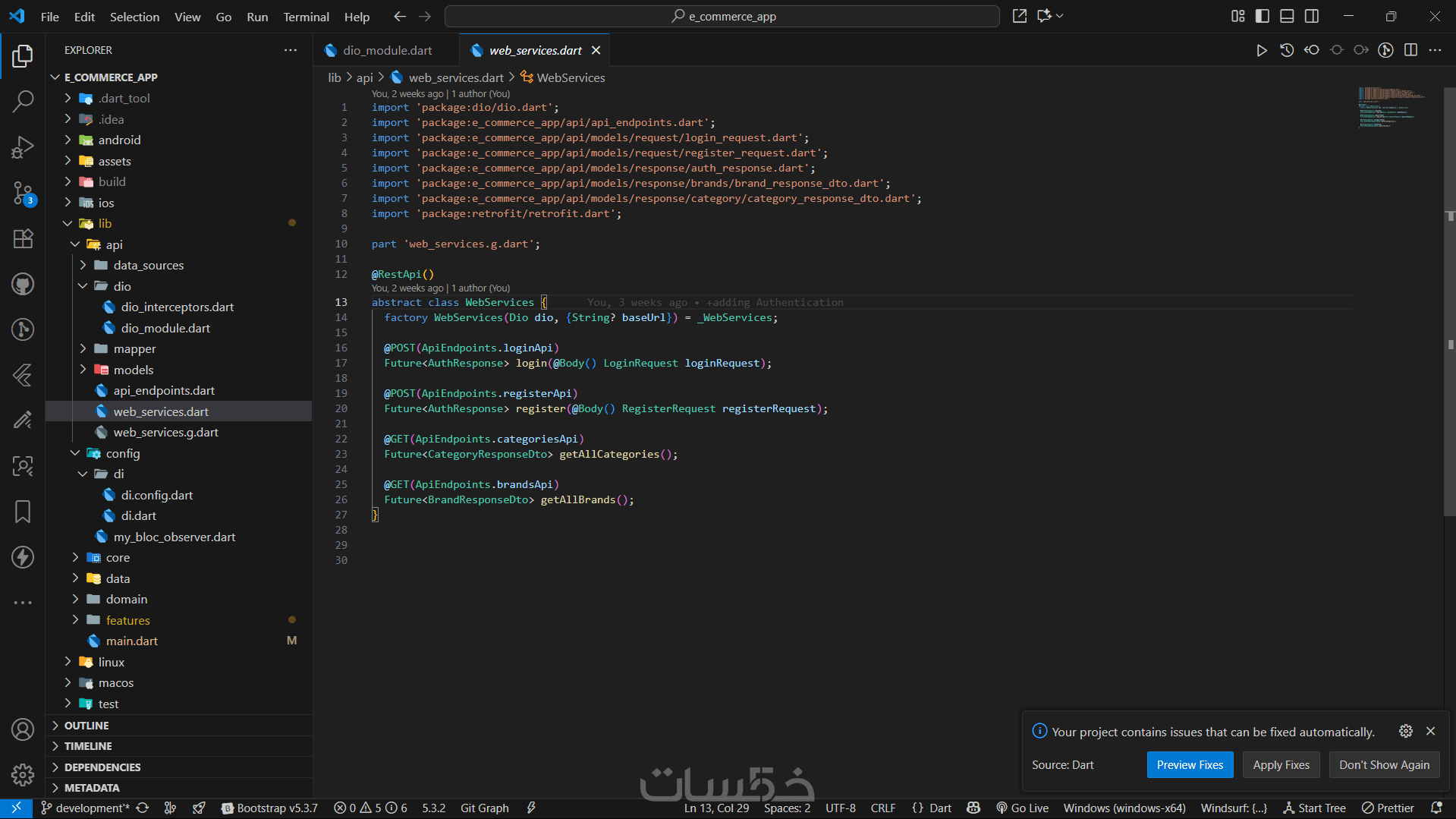This screenshot has width=1456, height=819.
Task: Open the Extensions view
Action: [x=23, y=238]
